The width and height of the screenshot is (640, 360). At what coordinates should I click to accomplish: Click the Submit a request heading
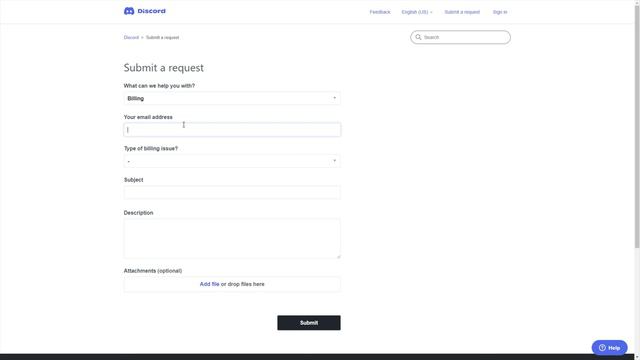tap(164, 68)
